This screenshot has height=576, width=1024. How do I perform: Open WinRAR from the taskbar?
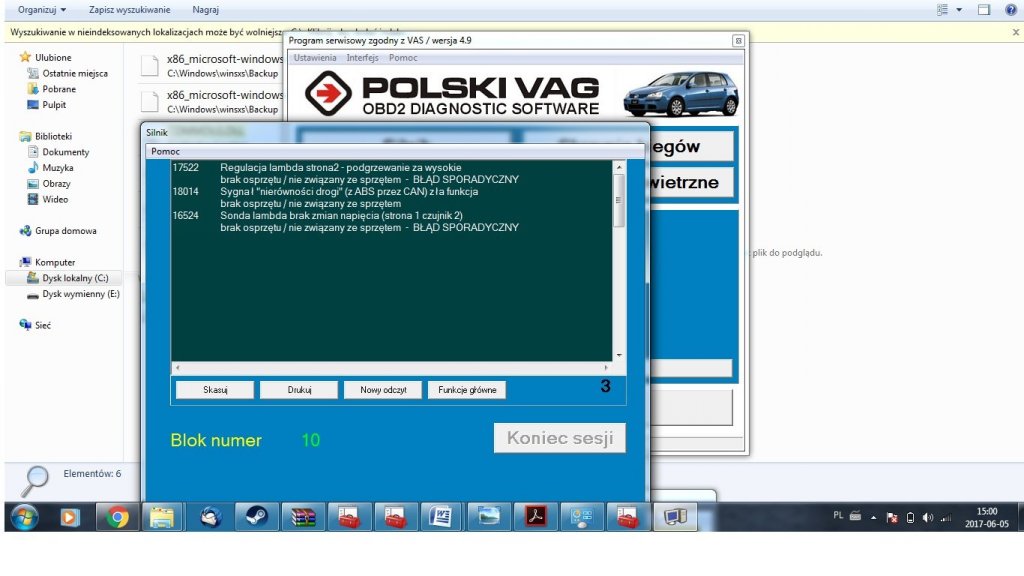303,517
